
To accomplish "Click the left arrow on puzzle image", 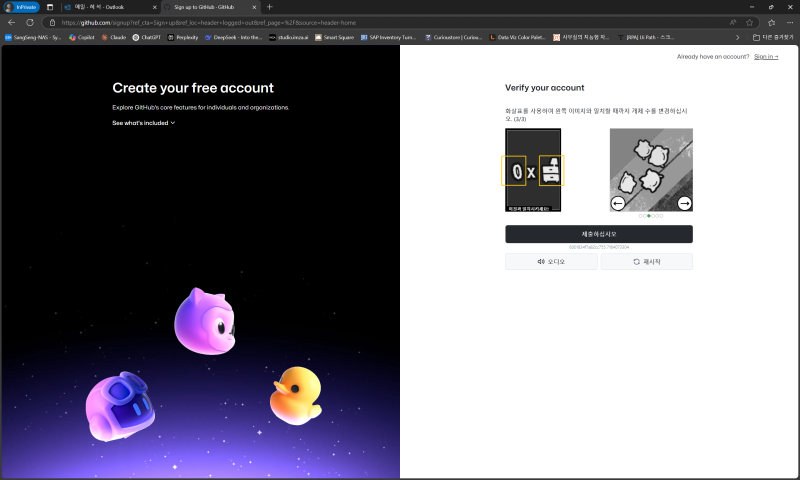I will (618, 204).
